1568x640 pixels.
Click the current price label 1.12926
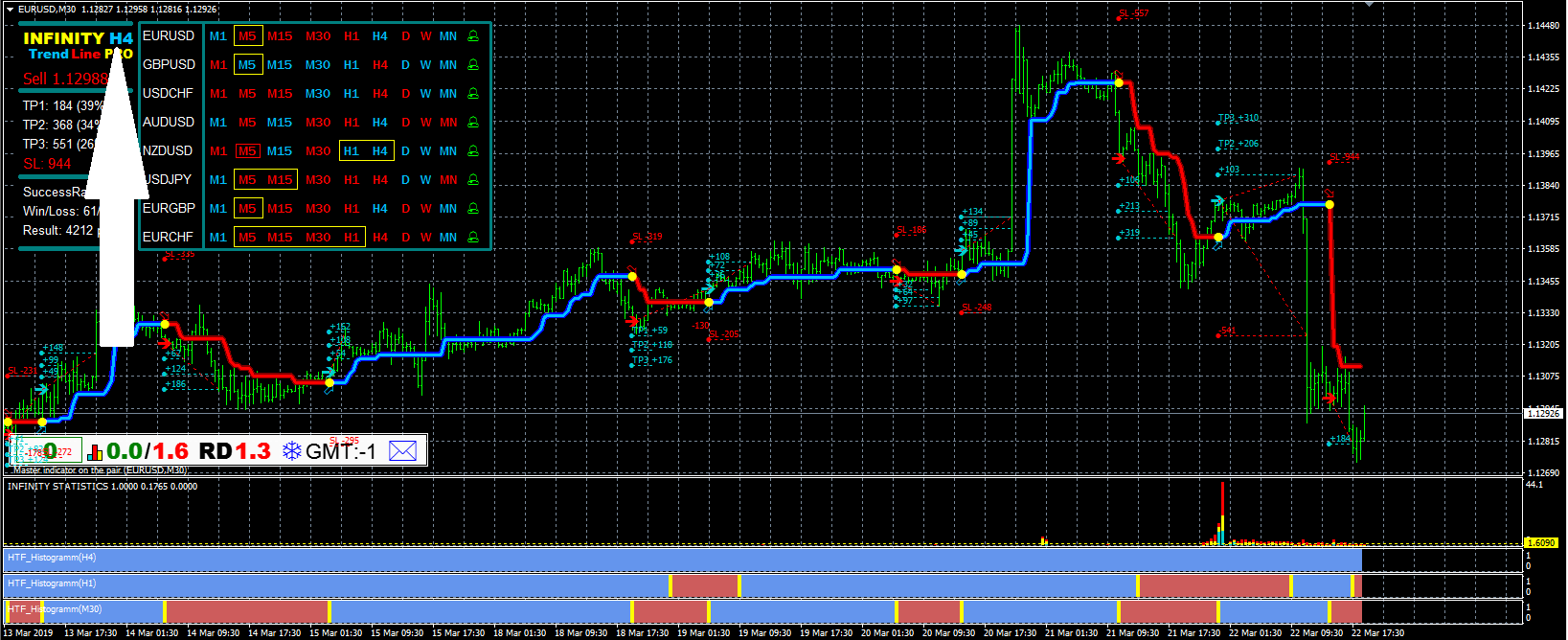(1543, 413)
